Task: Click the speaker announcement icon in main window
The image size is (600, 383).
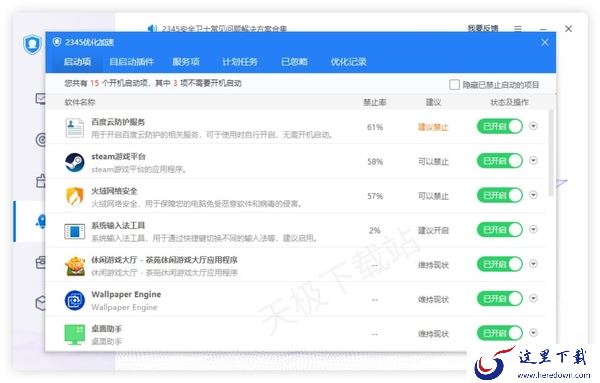Action: click(152, 28)
